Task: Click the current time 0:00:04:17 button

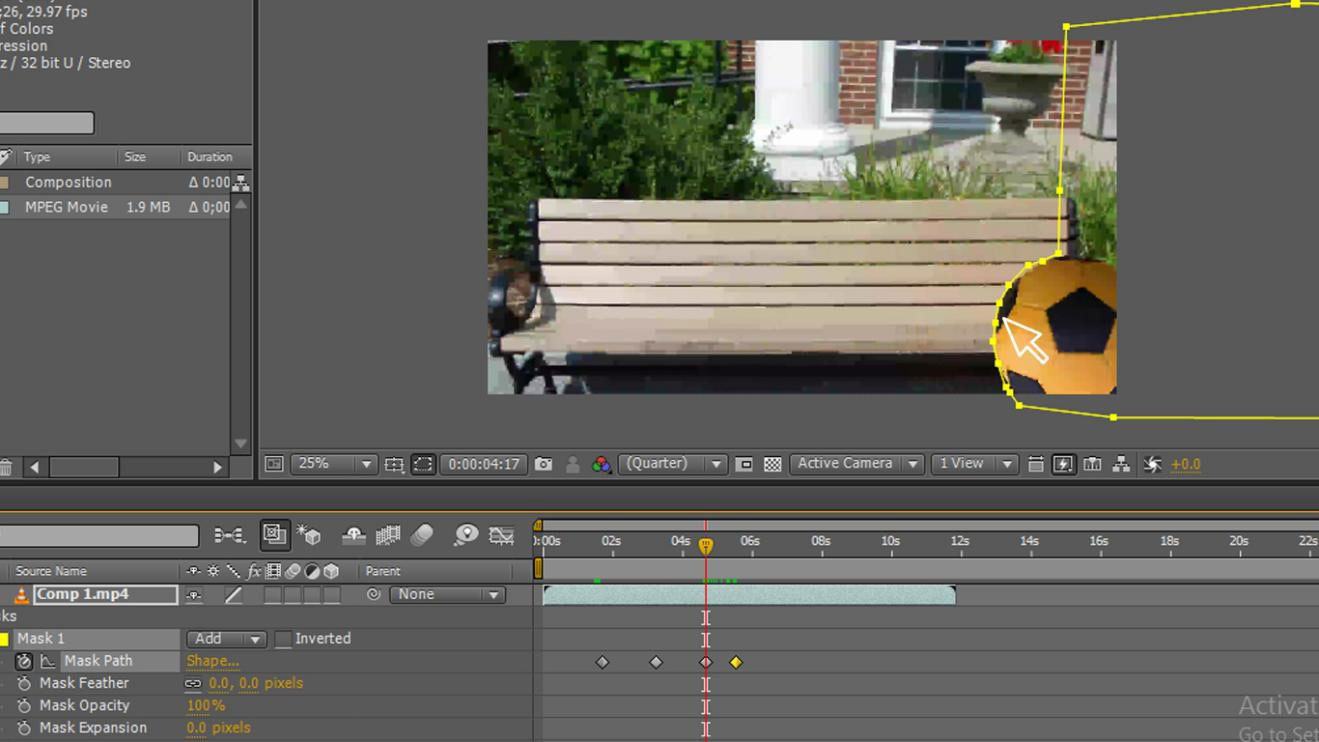Action: click(484, 464)
